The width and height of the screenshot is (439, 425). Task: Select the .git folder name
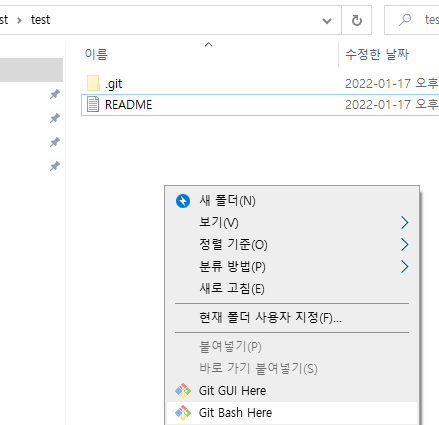pos(114,84)
